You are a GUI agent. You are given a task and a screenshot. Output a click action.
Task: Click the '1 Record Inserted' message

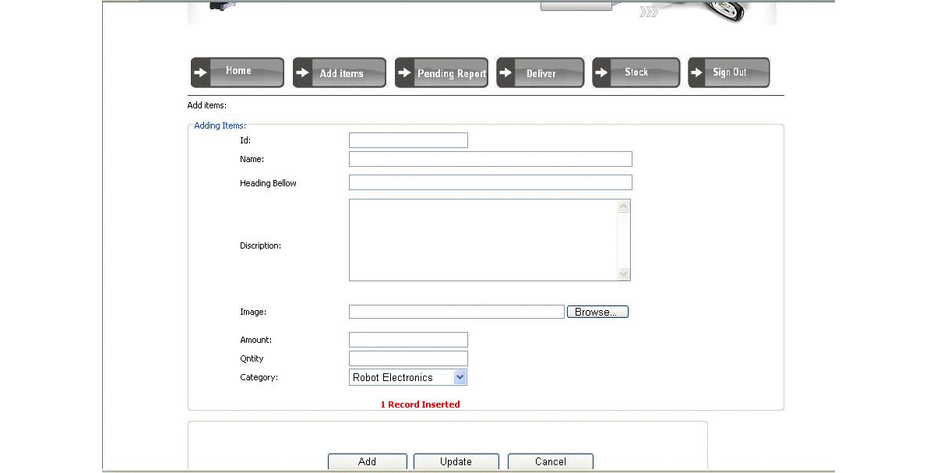(420, 404)
